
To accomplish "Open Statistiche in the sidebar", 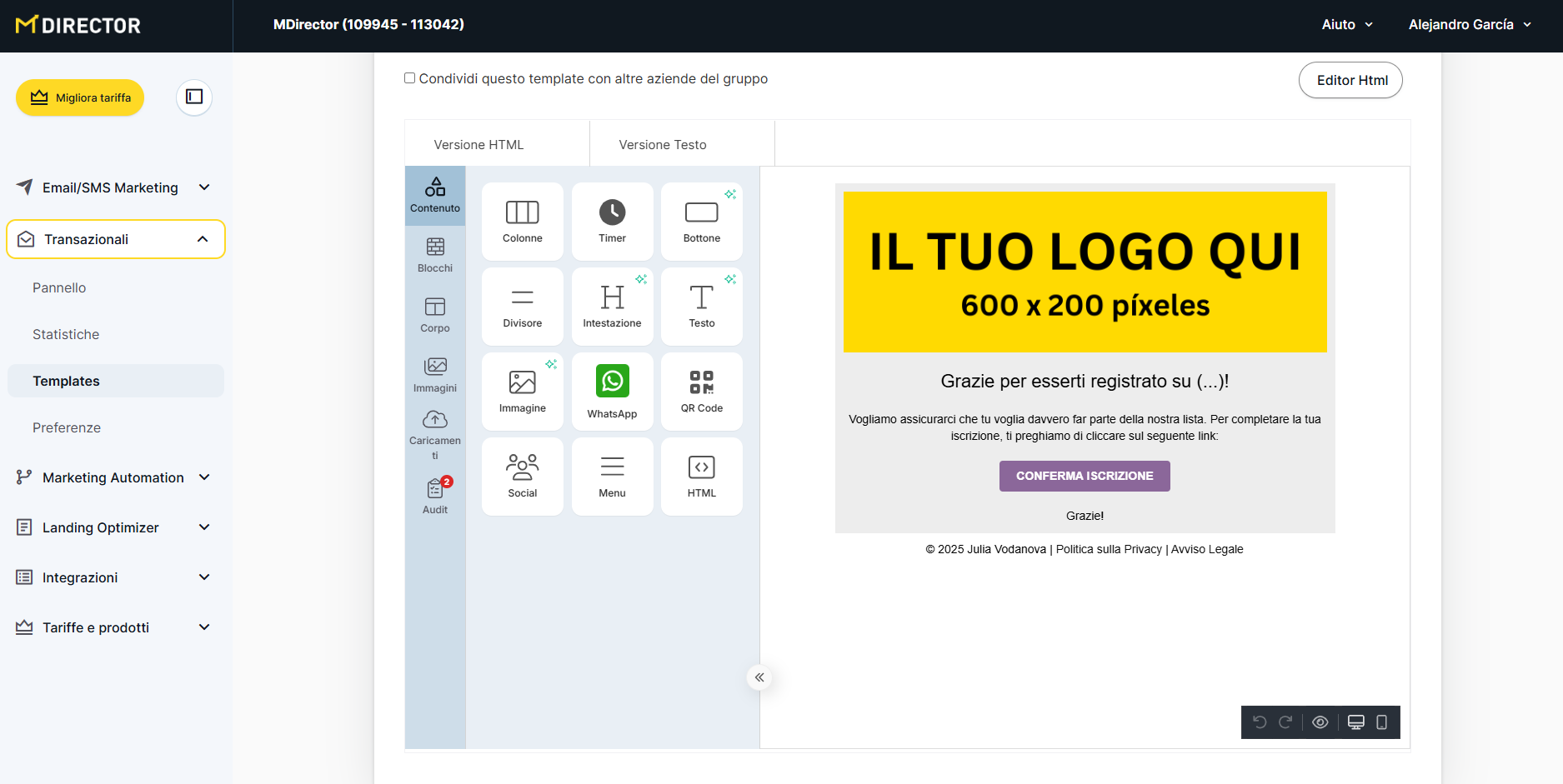I will point(66,334).
